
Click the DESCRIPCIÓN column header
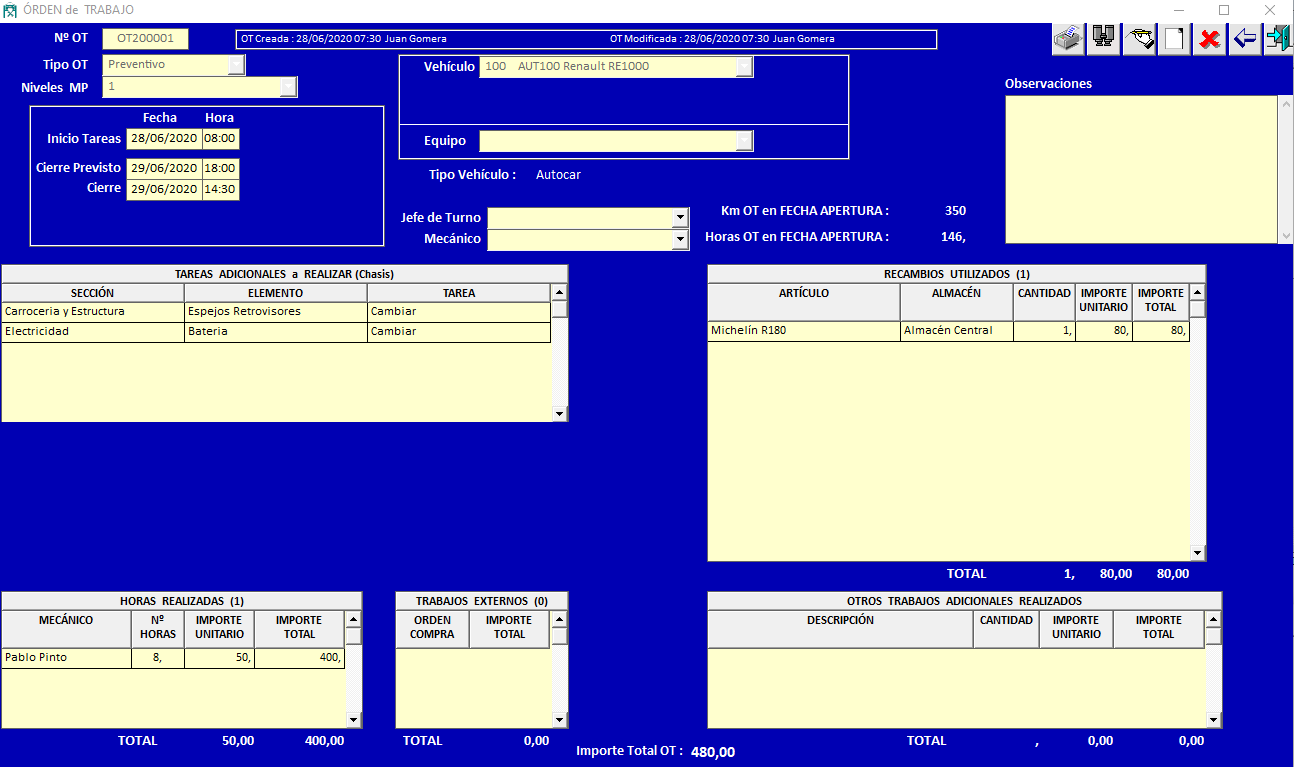click(x=840, y=629)
